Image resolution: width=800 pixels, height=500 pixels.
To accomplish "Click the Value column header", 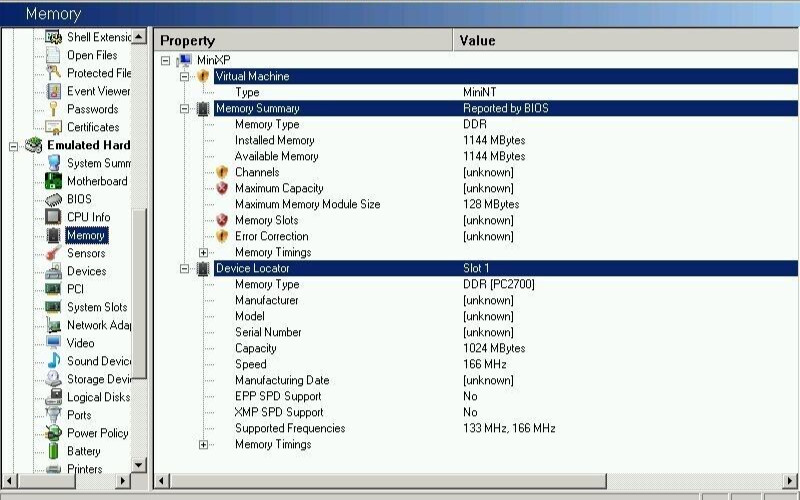I will coord(626,40).
